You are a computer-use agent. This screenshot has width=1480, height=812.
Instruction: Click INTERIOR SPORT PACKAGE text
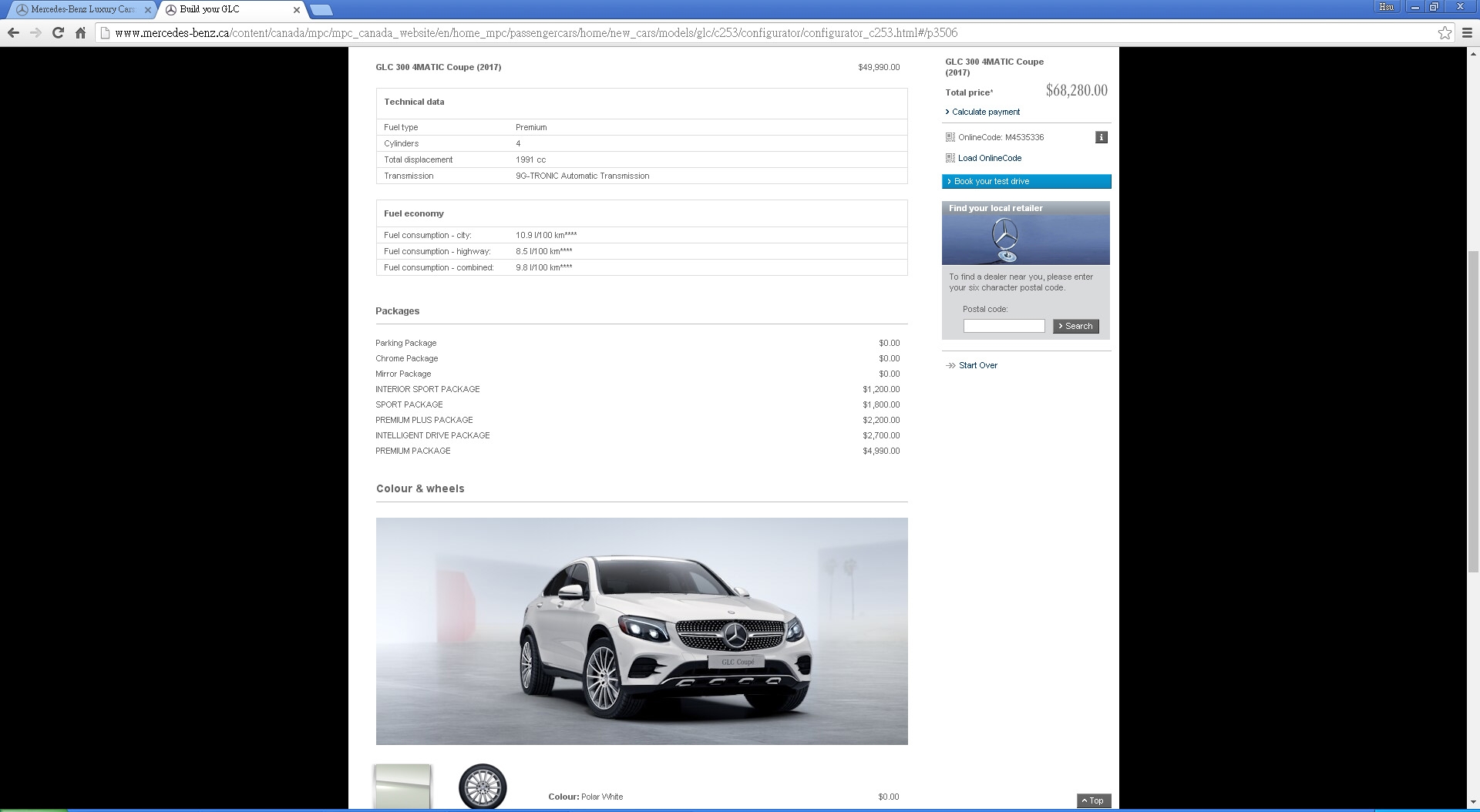(427, 389)
